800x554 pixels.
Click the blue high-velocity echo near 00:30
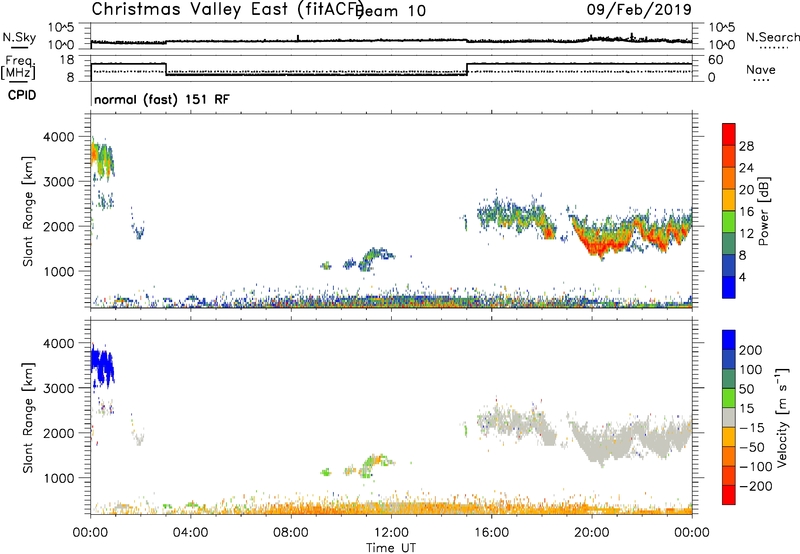[102, 364]
